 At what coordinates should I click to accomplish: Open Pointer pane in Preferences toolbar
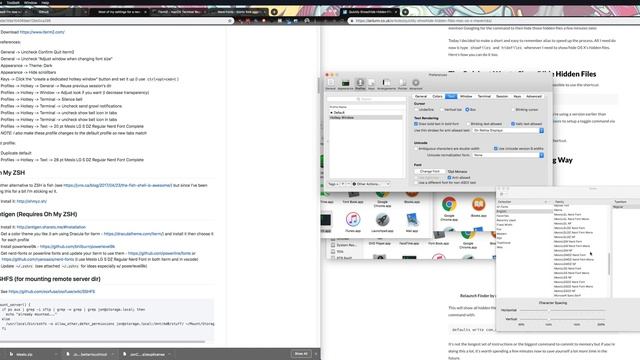pyautogui.click(x=402, y=84)
